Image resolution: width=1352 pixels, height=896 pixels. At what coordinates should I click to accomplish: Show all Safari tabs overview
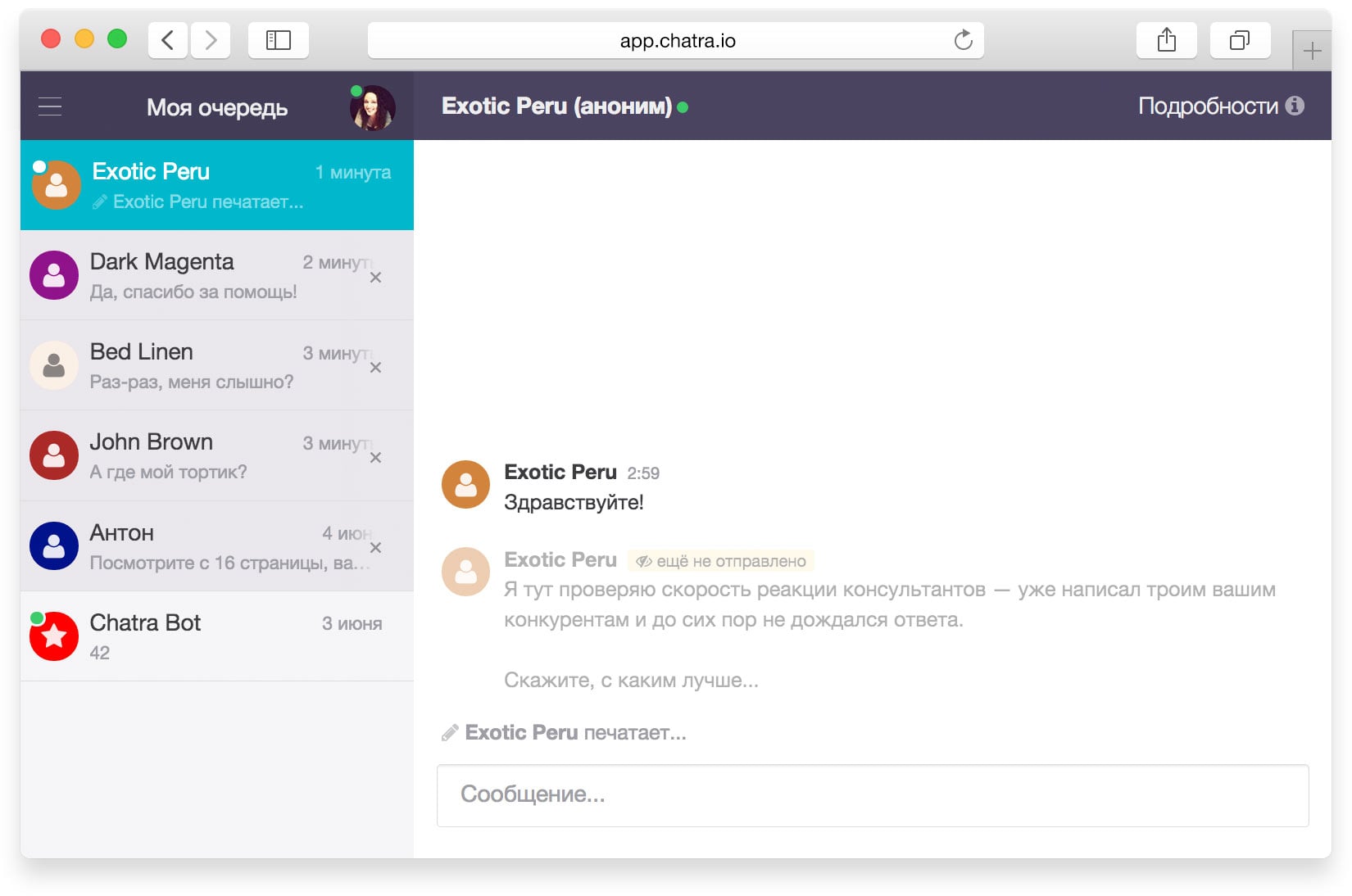1240,40
